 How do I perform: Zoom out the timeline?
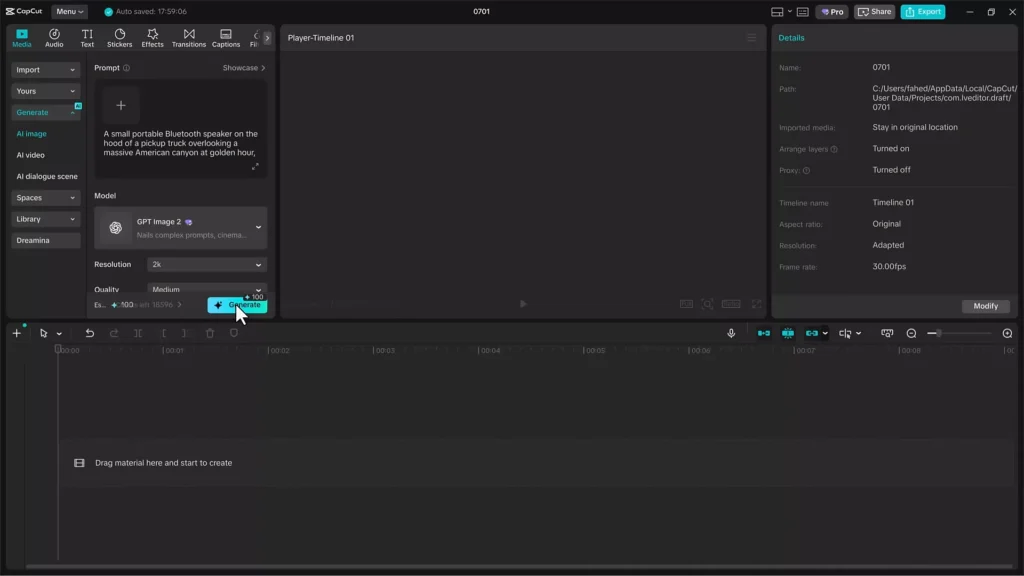(x=911, y=333)
